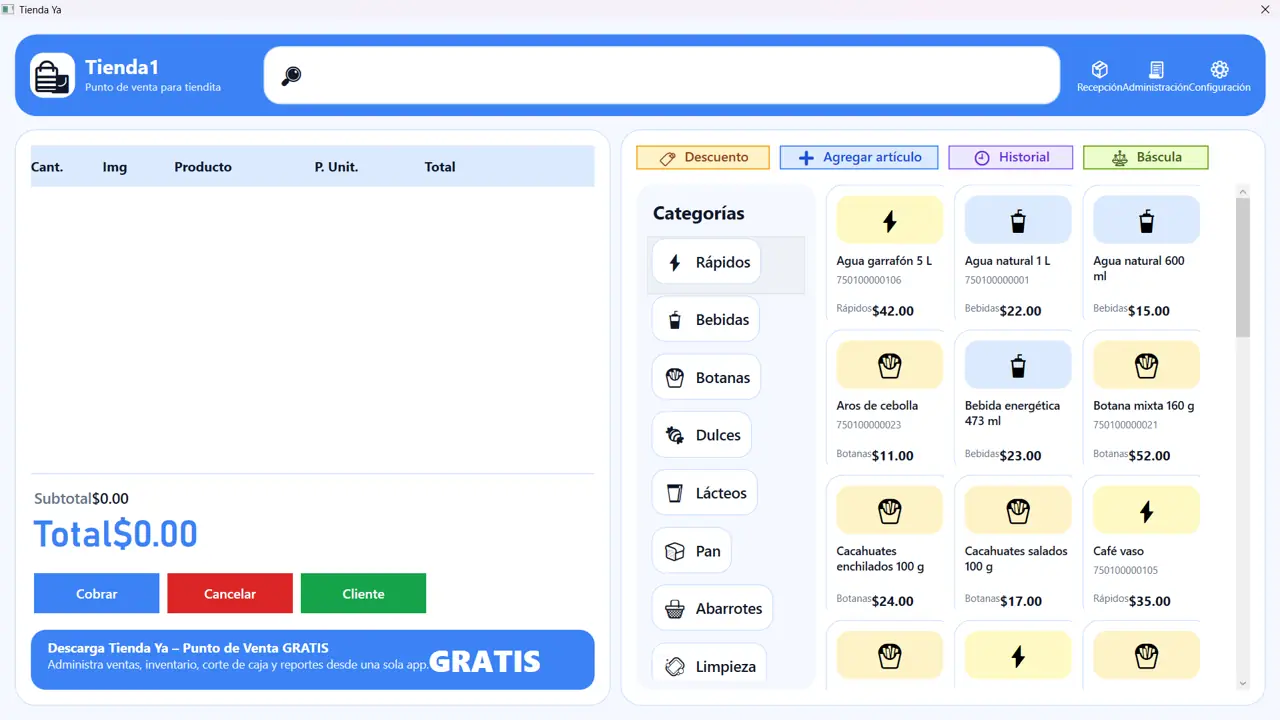Select the Dulces category

701,435
